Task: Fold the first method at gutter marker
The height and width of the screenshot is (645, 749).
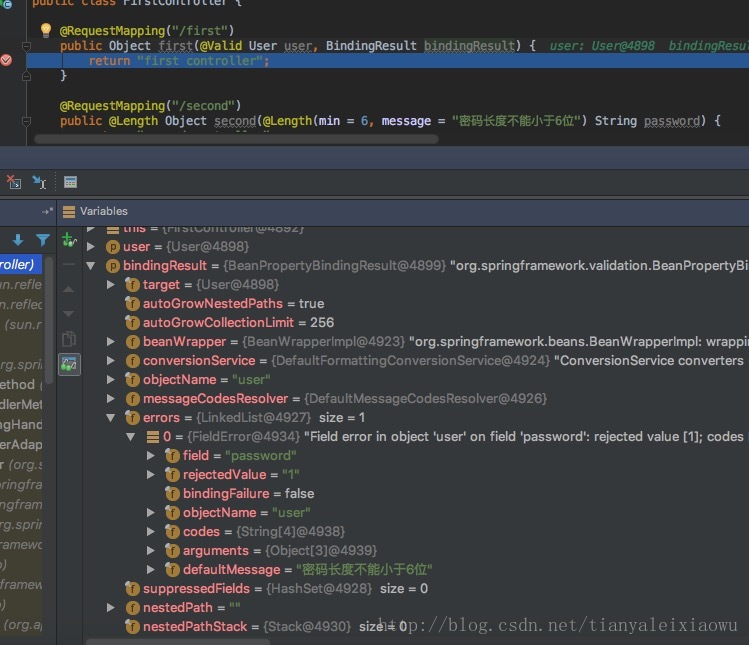Action: [26, 46]
